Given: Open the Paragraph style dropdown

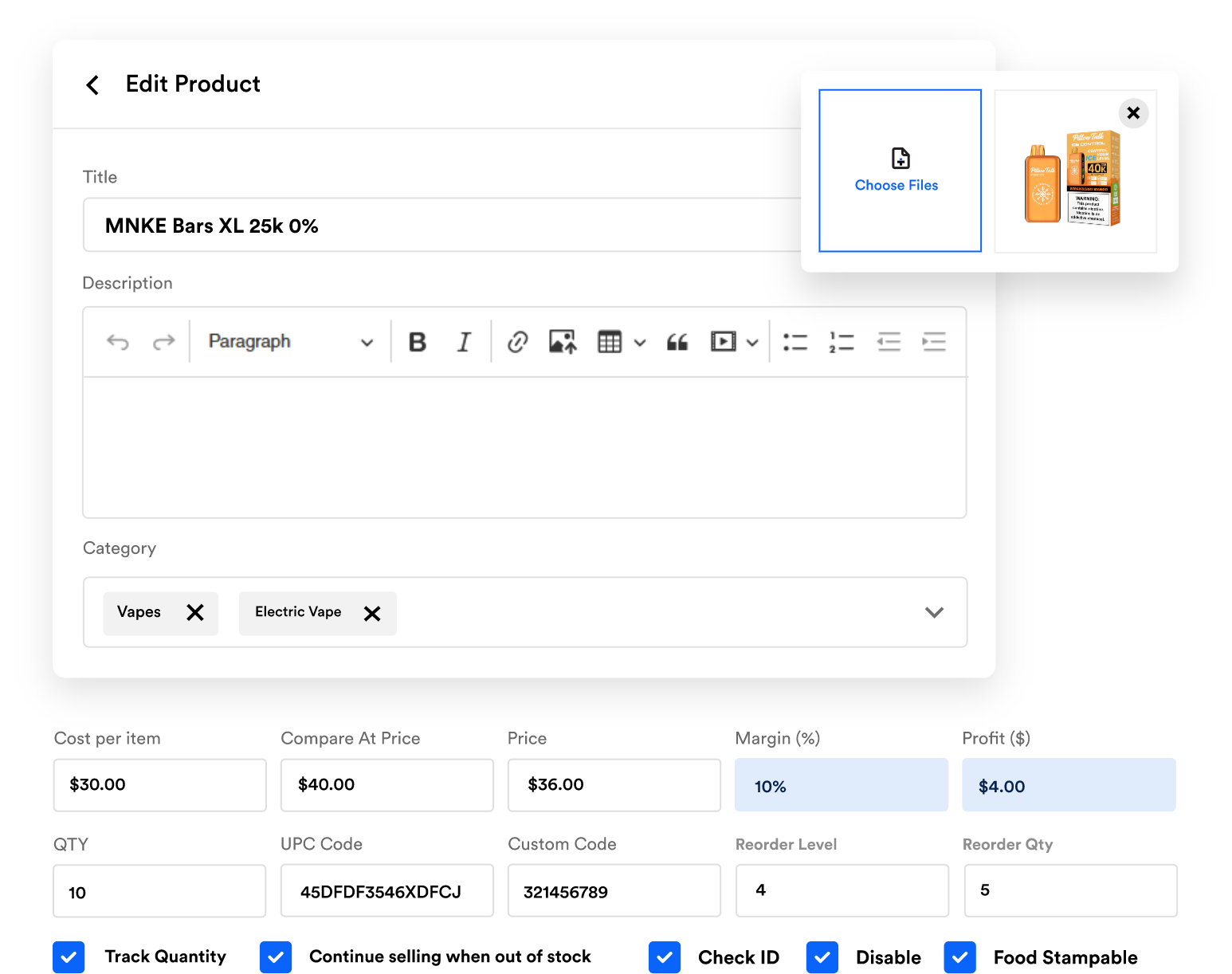Looking at the screenshot, I should tap(290, 342).
